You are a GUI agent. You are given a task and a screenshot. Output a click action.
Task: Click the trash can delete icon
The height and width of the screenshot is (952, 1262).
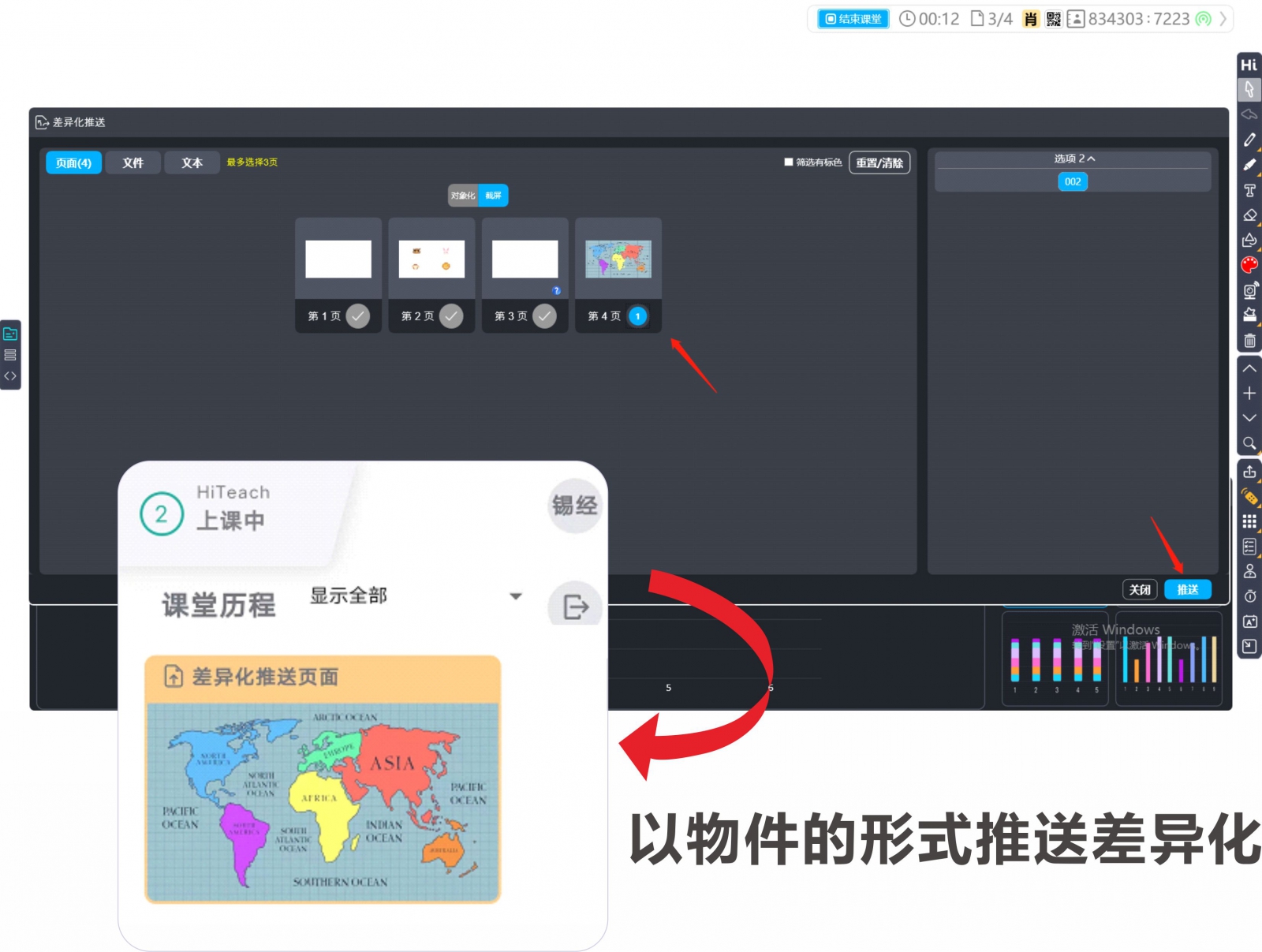pyautogui.click(x=1249, y=341)
